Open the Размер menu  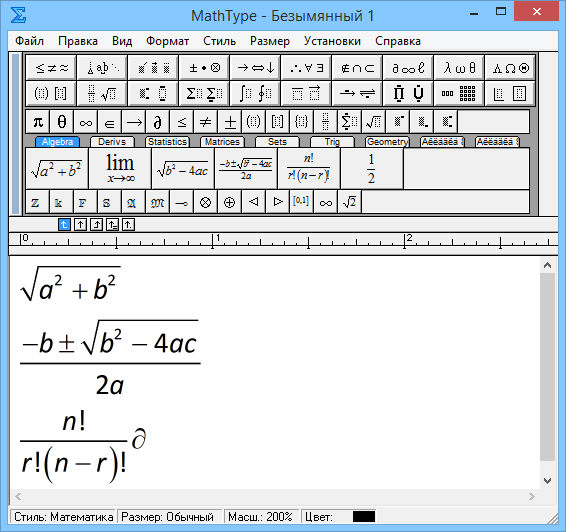270,41
